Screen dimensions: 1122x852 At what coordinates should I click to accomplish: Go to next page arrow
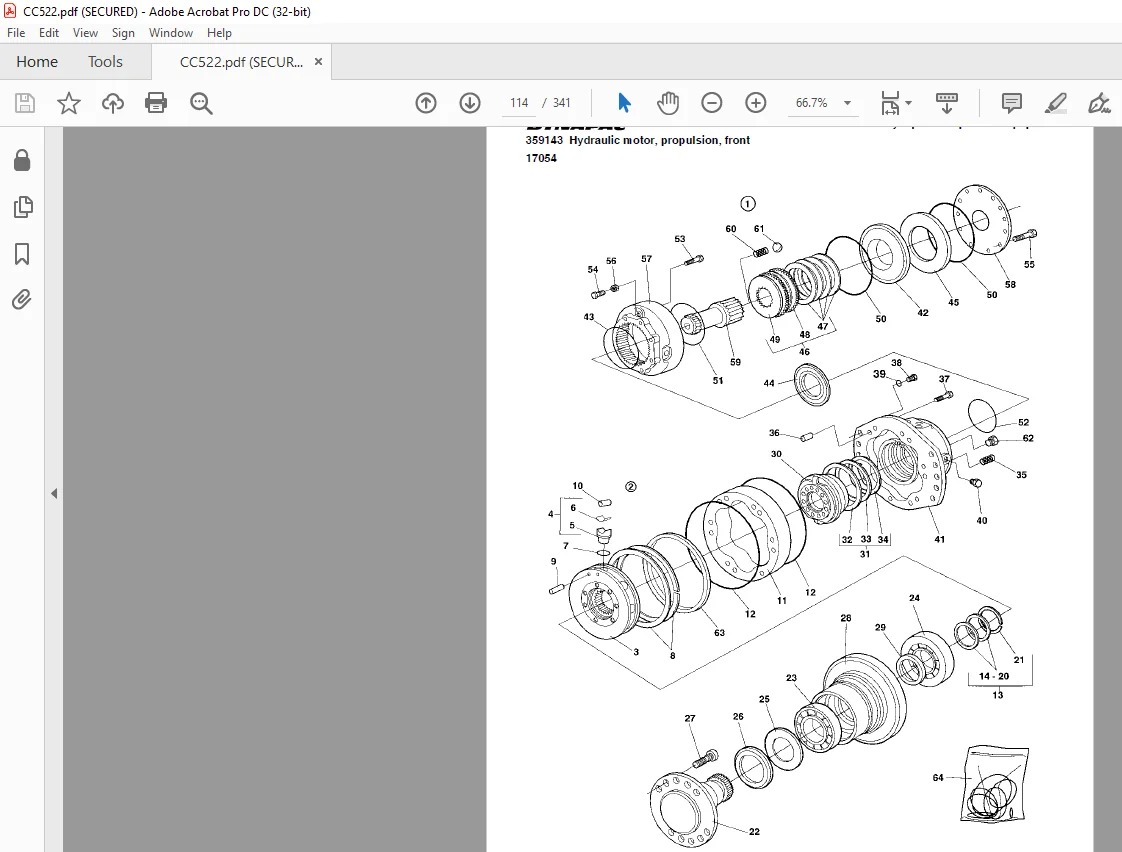coord(469,103)
